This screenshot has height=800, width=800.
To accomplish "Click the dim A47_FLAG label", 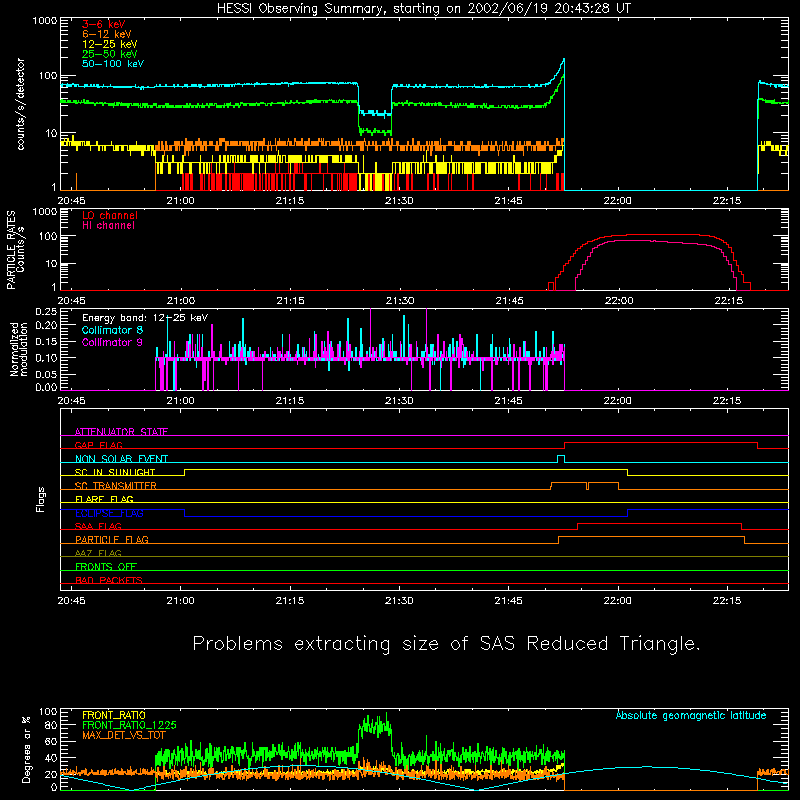I will [x=98, y=553].
